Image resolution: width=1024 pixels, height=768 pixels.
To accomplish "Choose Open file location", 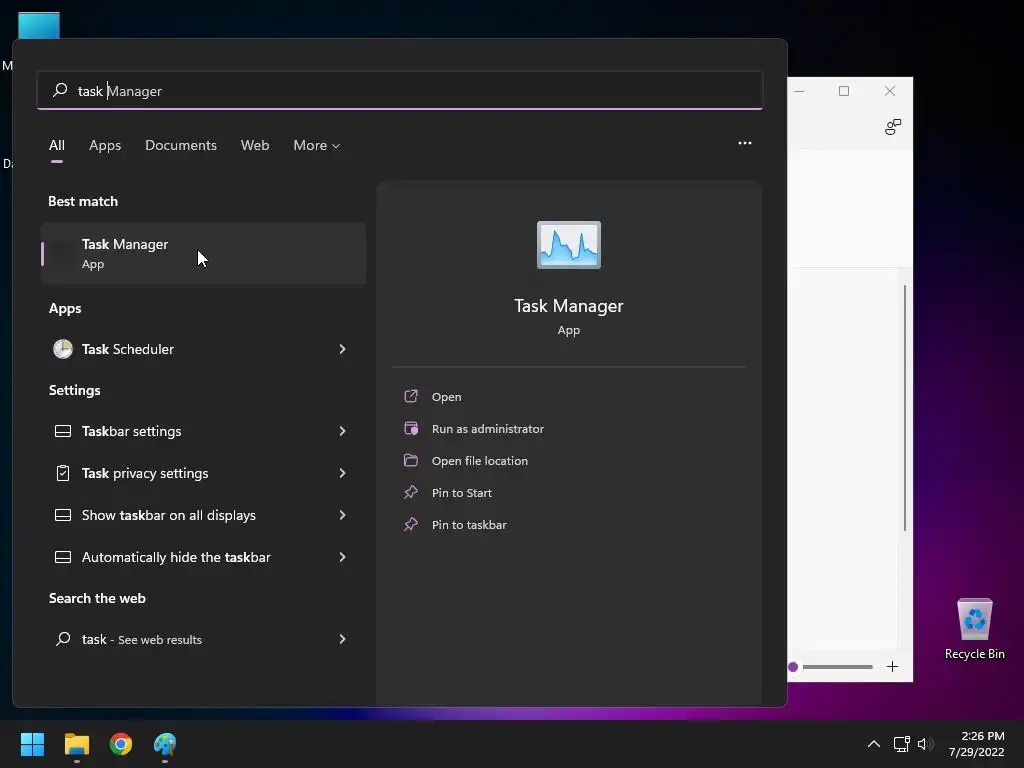I will tap(480, 460).
